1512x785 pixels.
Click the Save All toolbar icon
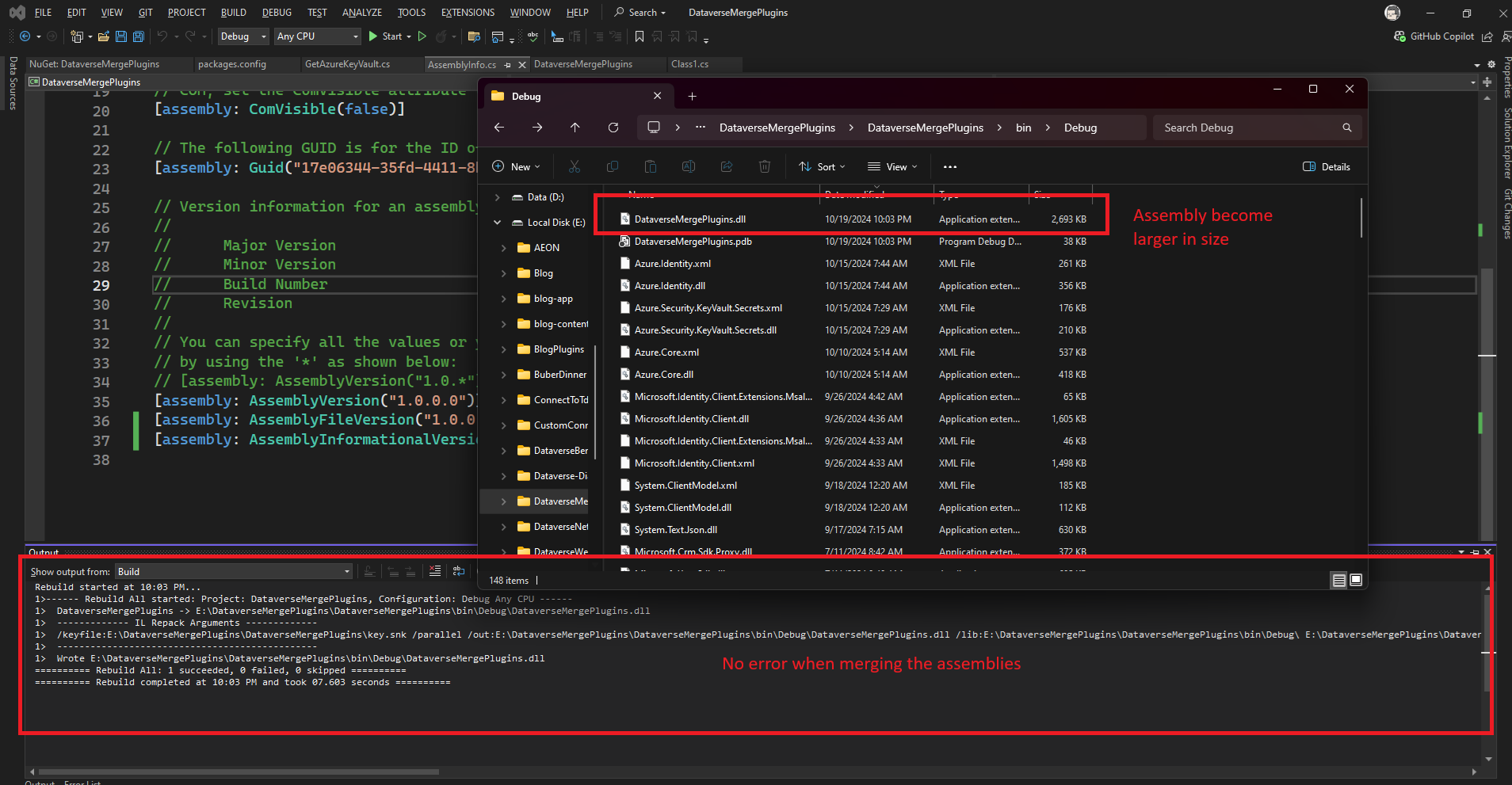point(139,36)
